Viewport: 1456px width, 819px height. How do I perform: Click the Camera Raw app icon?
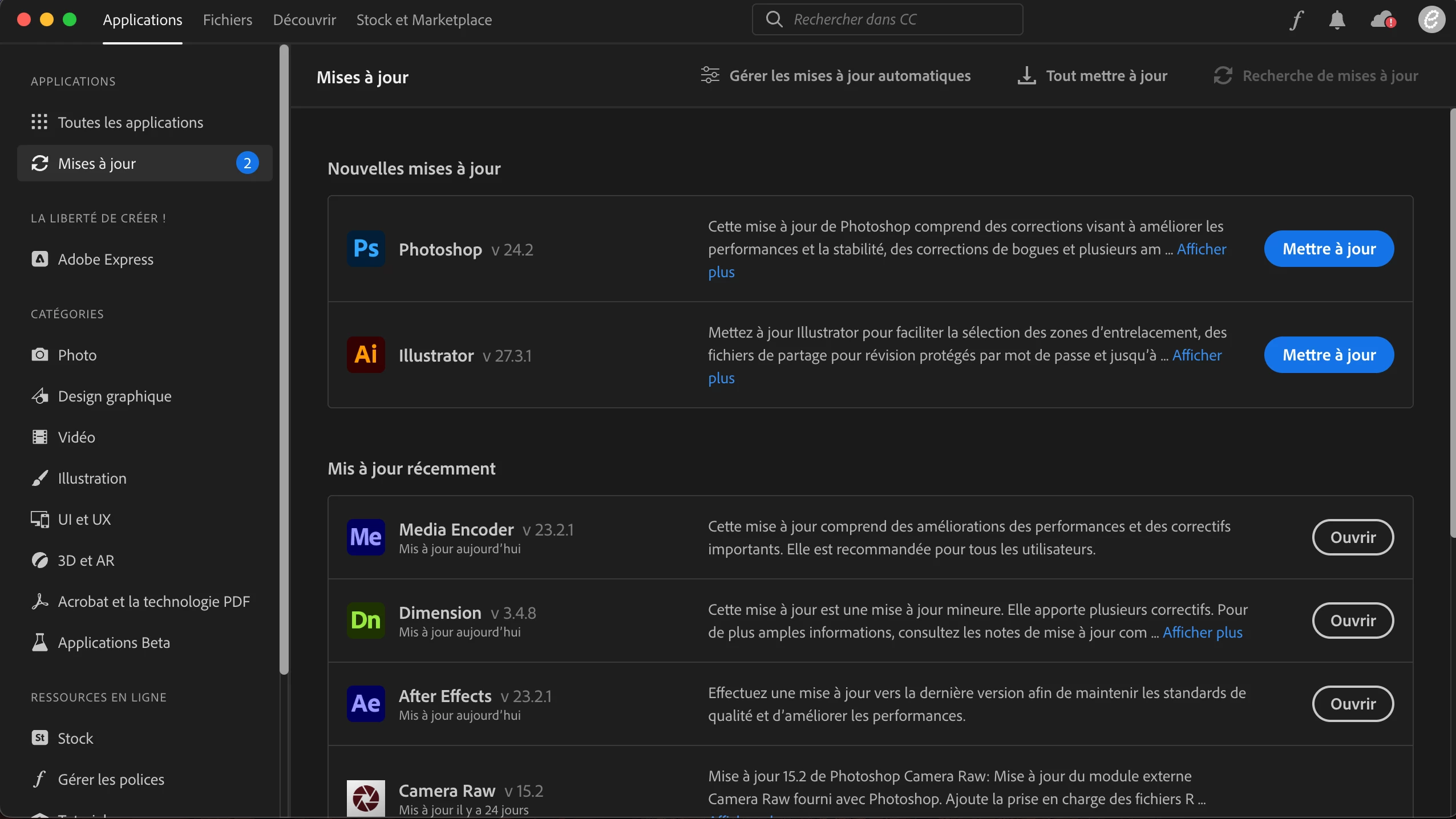click(366, 797)
